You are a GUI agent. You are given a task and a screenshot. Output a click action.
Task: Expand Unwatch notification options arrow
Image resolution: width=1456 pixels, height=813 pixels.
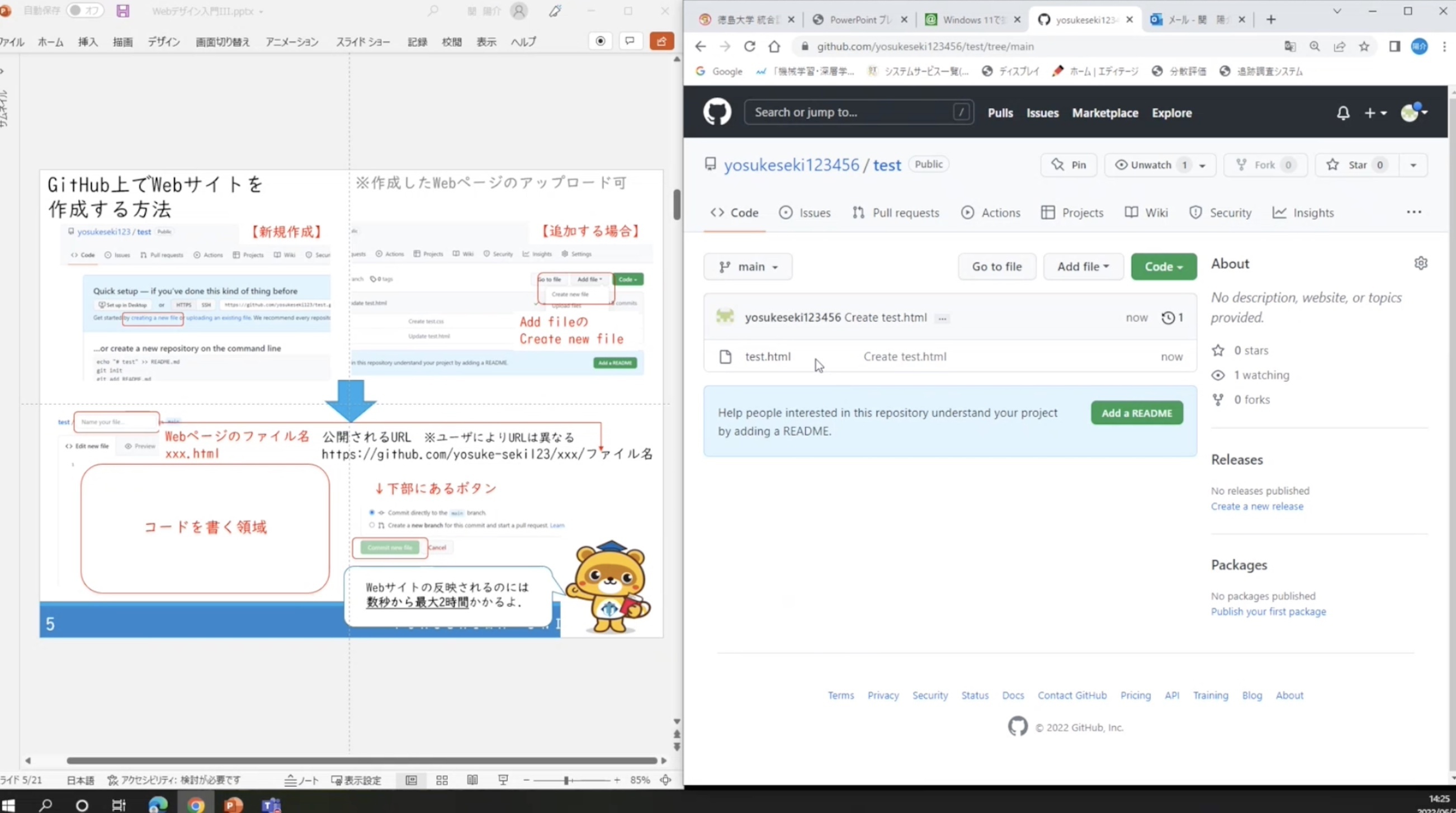point(1202,165)
